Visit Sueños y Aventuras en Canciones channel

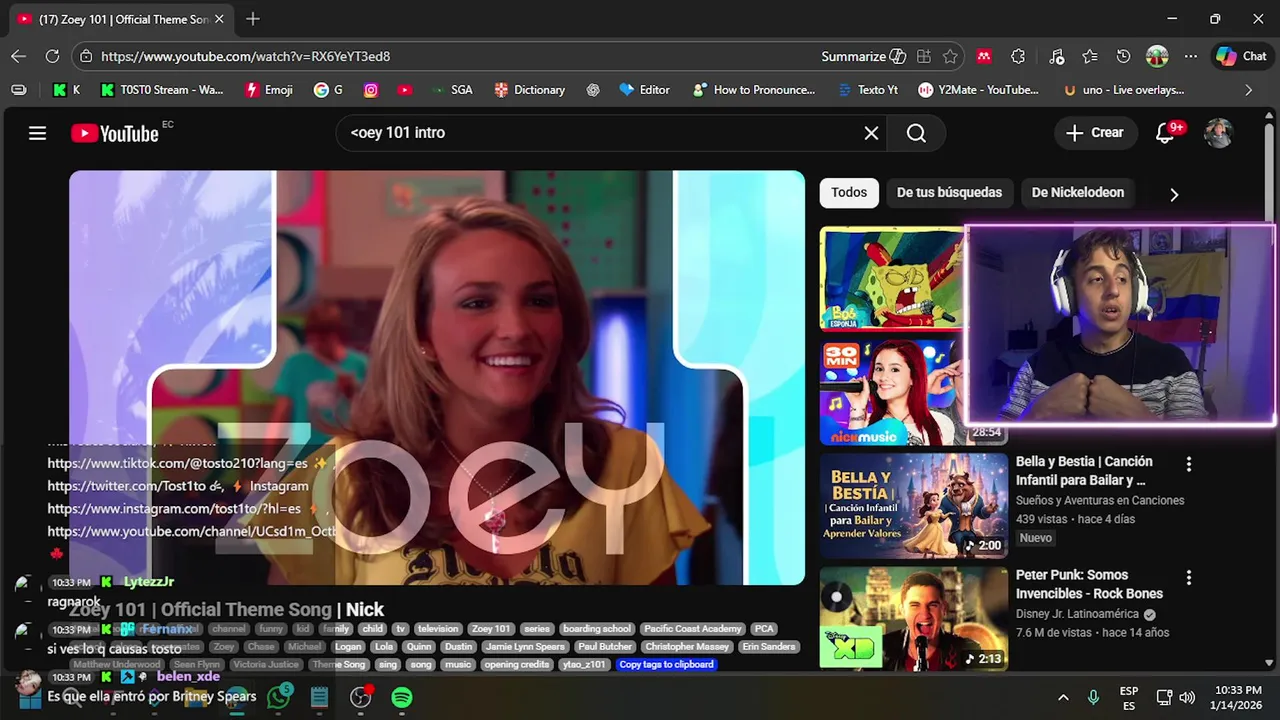[x=1100, y=500]
